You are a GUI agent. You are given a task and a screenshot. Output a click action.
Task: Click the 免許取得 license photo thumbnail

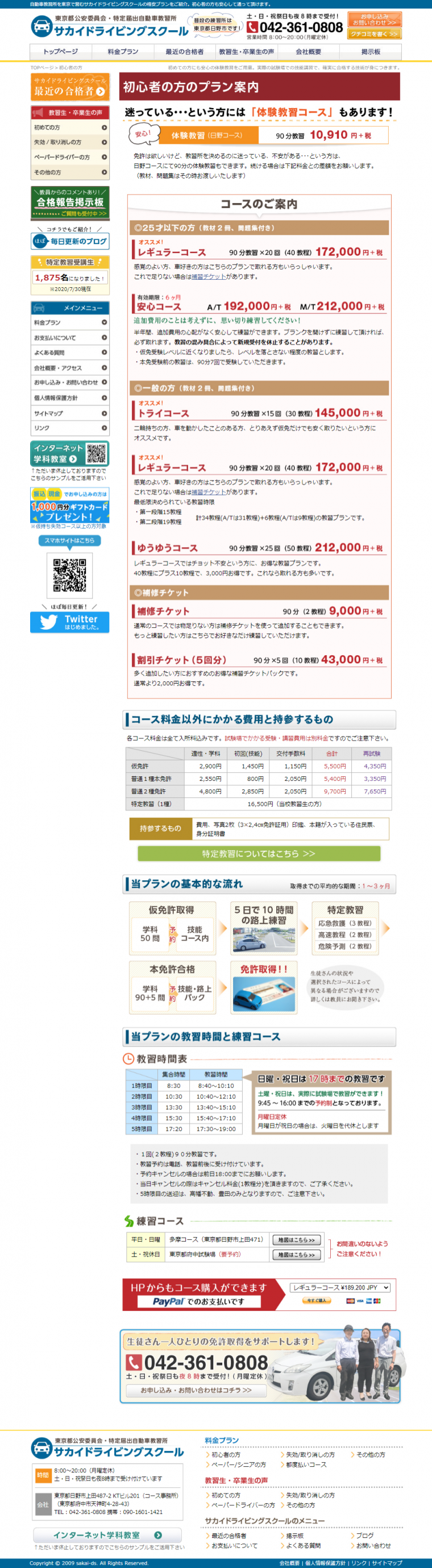coord(263,994)
